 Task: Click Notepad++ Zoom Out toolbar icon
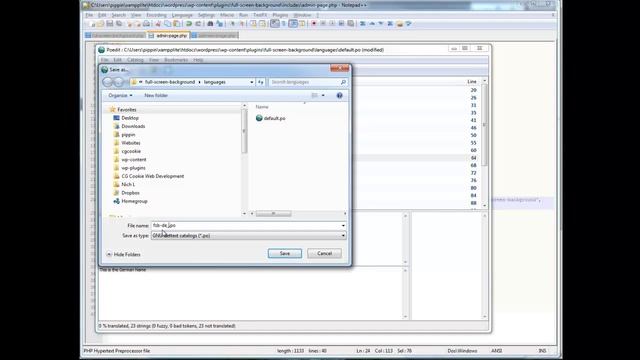(x=242, y=24)
